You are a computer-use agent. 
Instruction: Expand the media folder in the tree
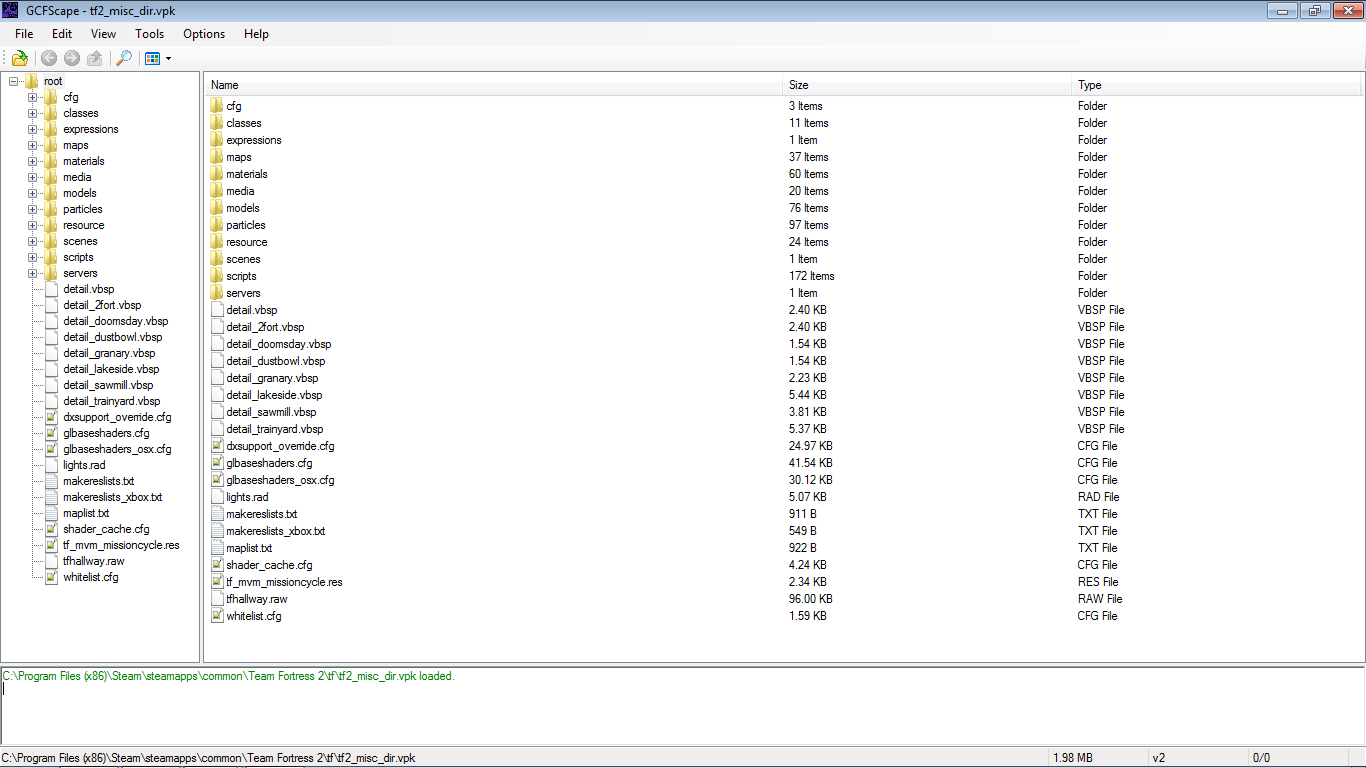point(33,177)
